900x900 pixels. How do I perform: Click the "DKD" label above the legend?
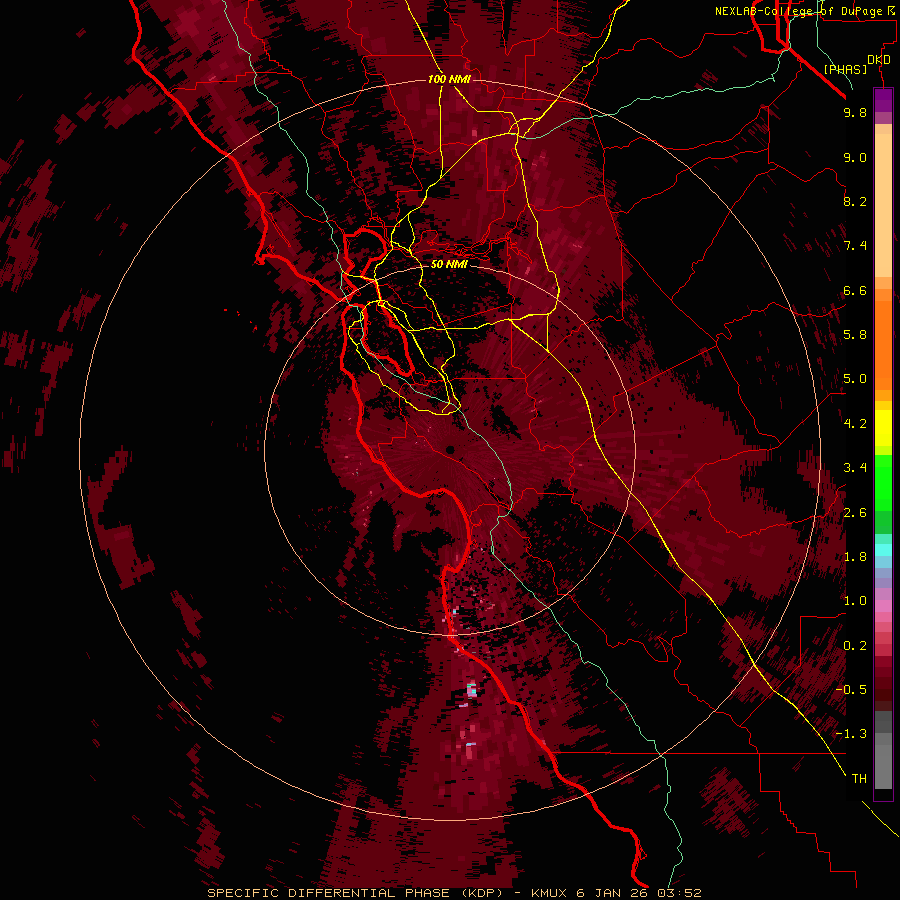(x=879, y=60)
